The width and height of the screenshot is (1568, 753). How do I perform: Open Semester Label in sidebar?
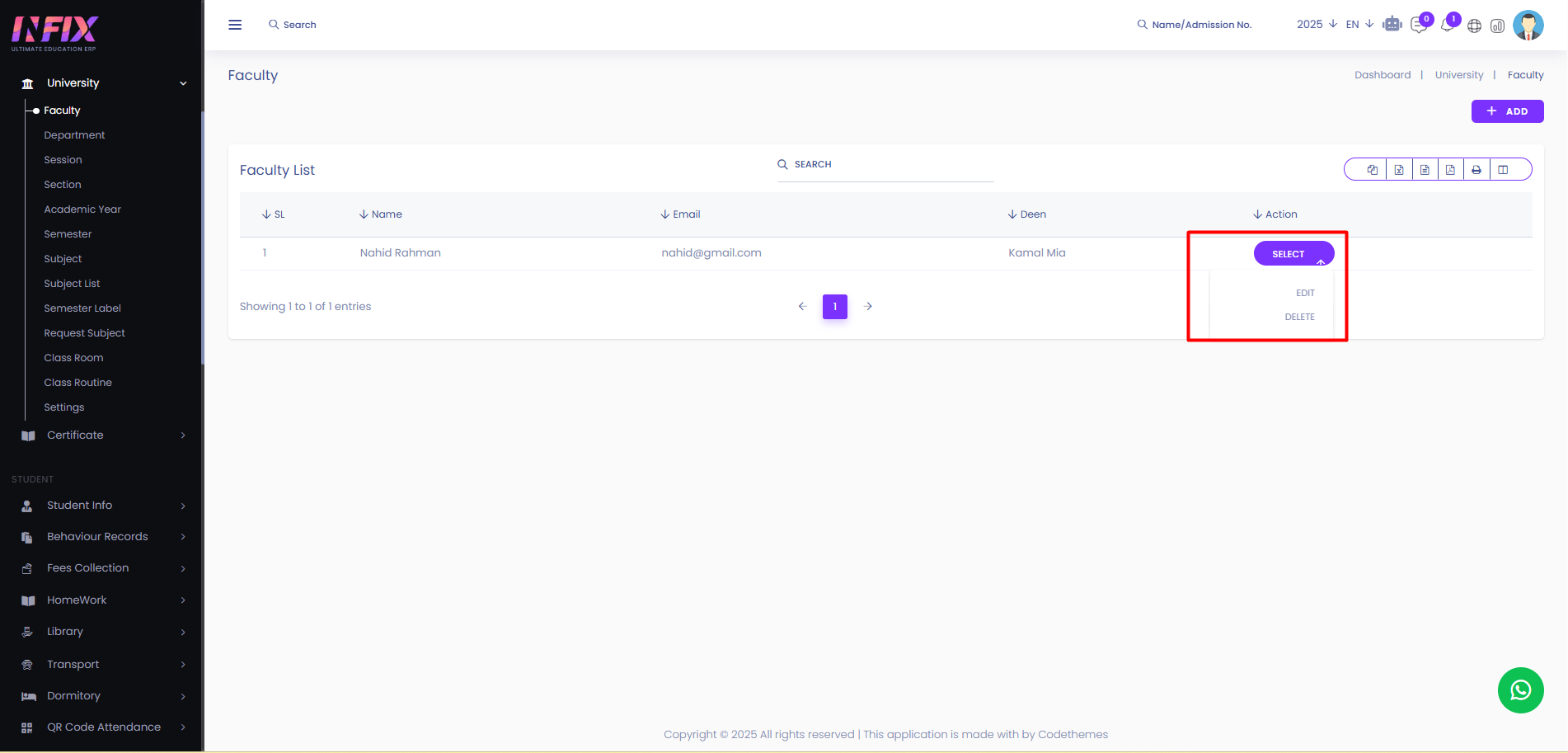tap(82, 308)
